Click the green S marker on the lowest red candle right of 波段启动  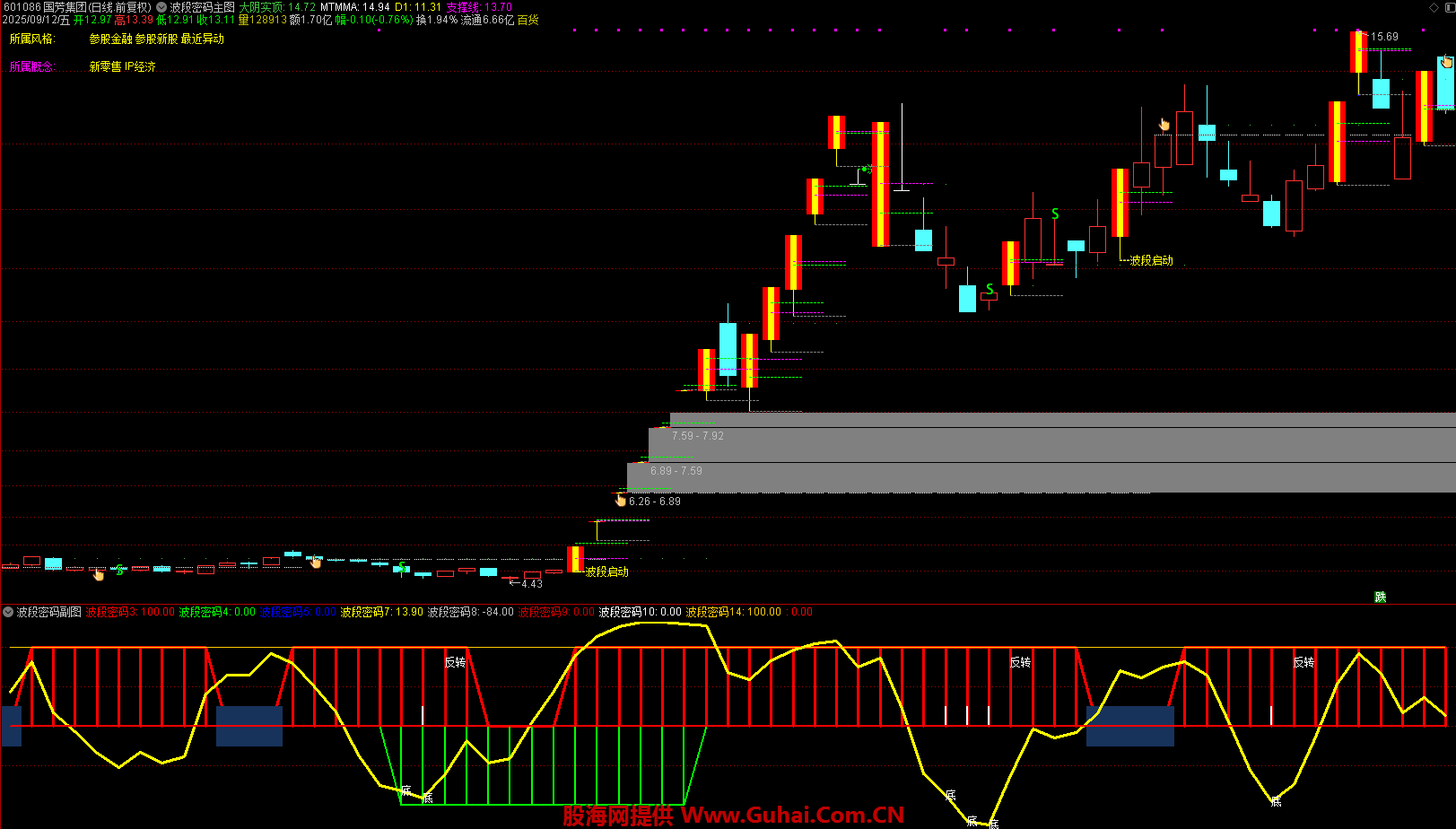[x=990, y=289]
